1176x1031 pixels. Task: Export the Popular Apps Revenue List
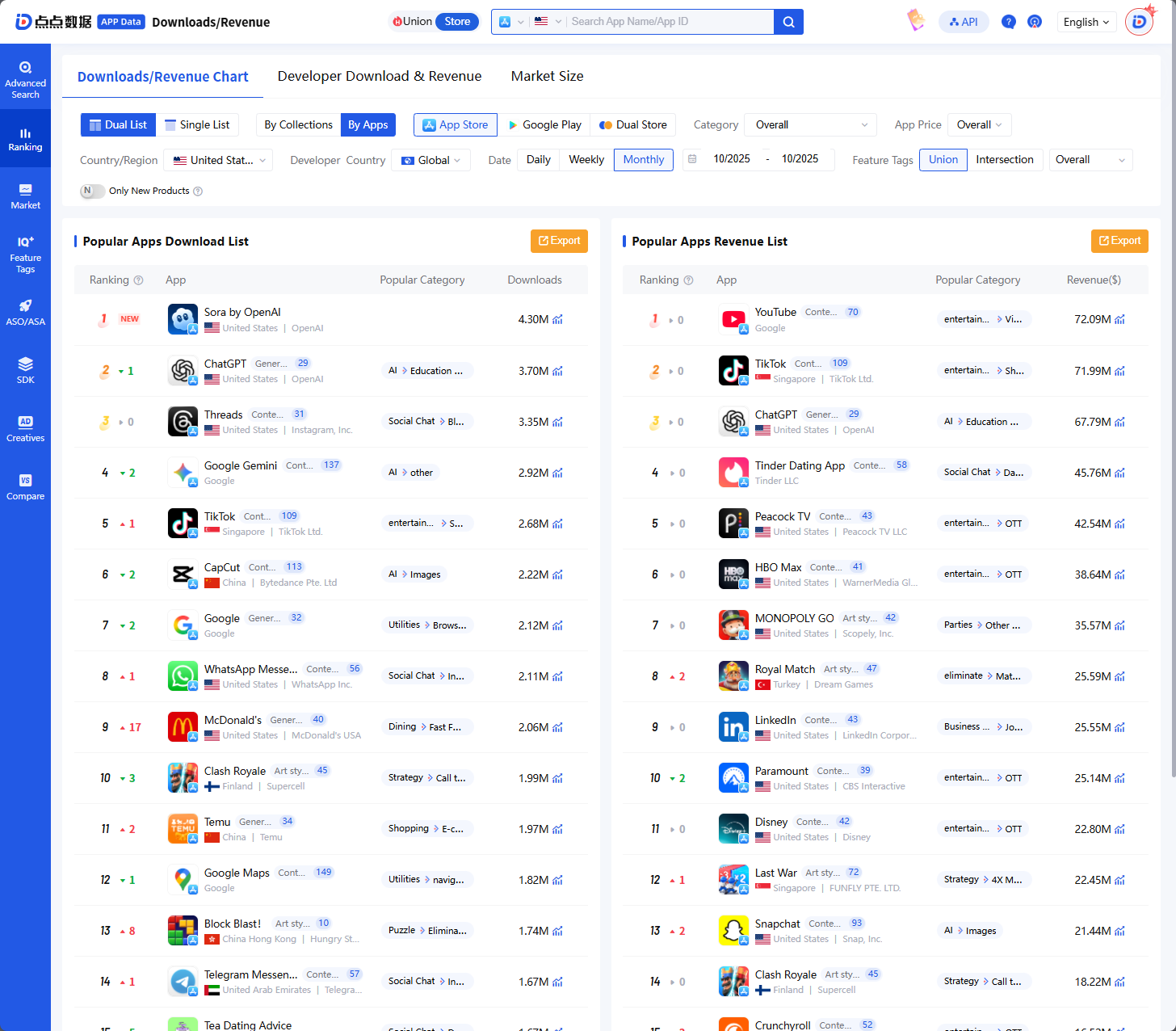click(1119, 241)
